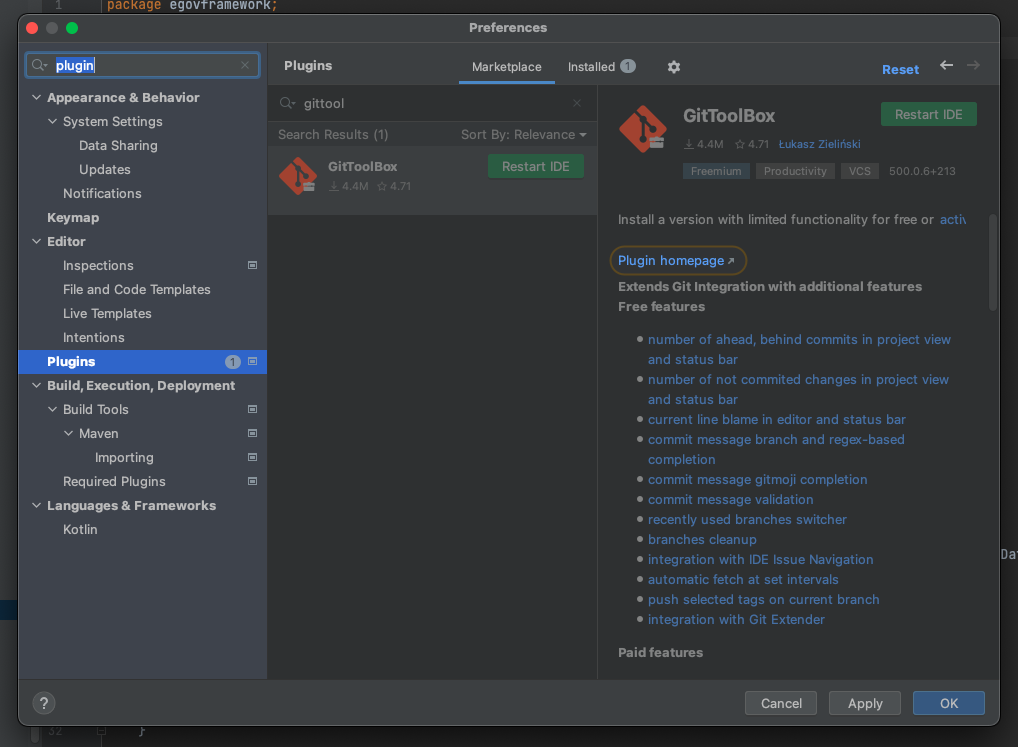The image size is (1018, 747).
Task: Focus the marketplace search field with gittool
Action: pyautogui.click(x=432, y=103)
